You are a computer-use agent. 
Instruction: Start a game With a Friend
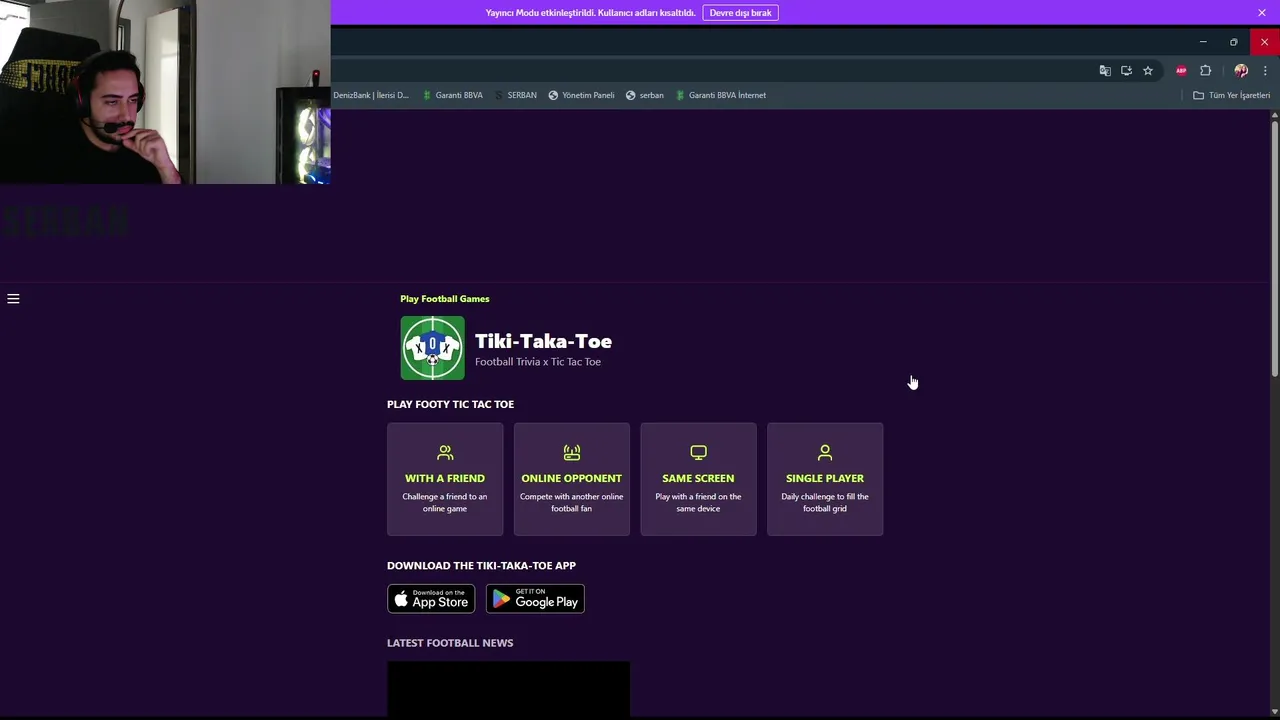(445, 479)
